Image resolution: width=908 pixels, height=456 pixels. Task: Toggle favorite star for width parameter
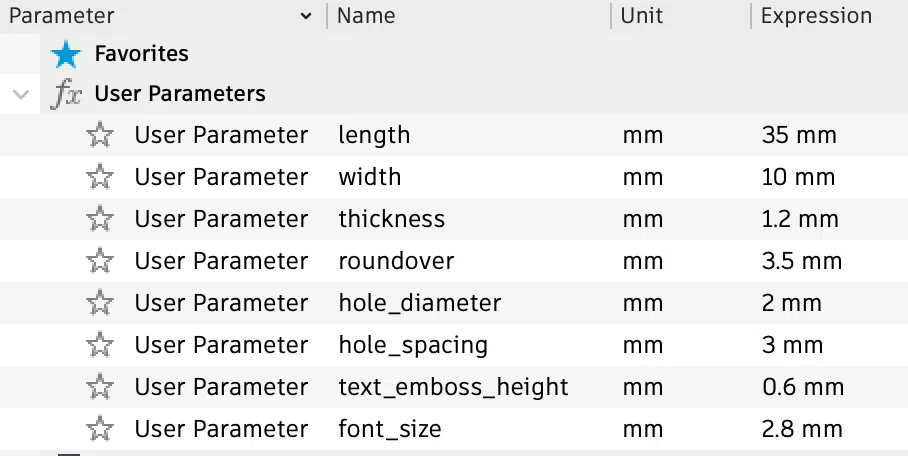(x=100, y=177)
